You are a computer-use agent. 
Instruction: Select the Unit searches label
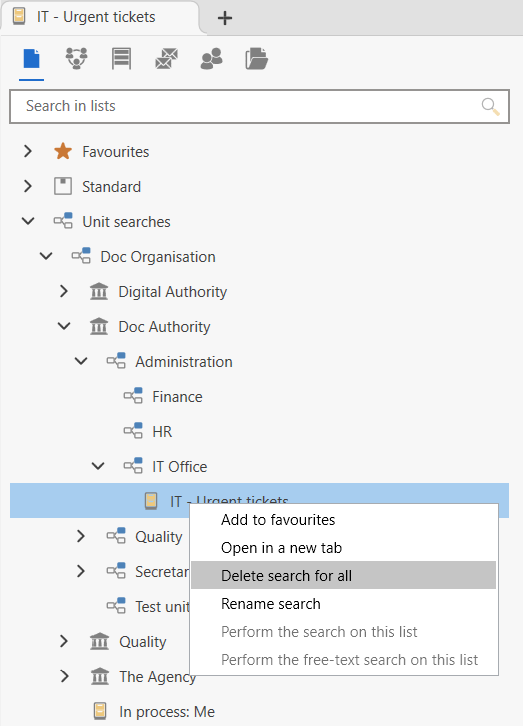[x=126, y=222]
